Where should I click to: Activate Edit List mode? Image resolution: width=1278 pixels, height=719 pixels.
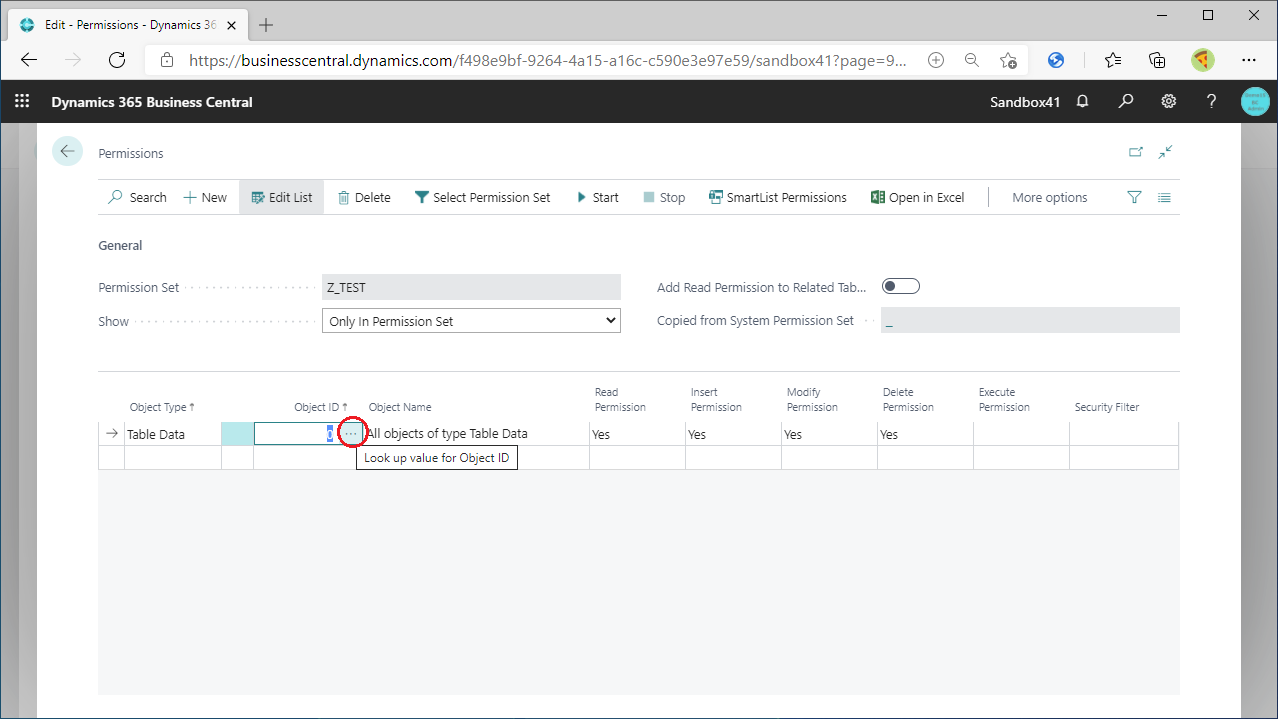pos(281,197)
